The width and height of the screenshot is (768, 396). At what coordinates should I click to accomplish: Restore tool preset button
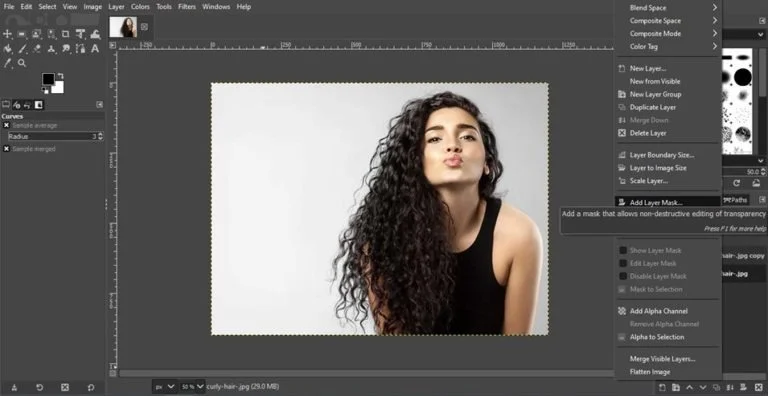coord(40,387)
